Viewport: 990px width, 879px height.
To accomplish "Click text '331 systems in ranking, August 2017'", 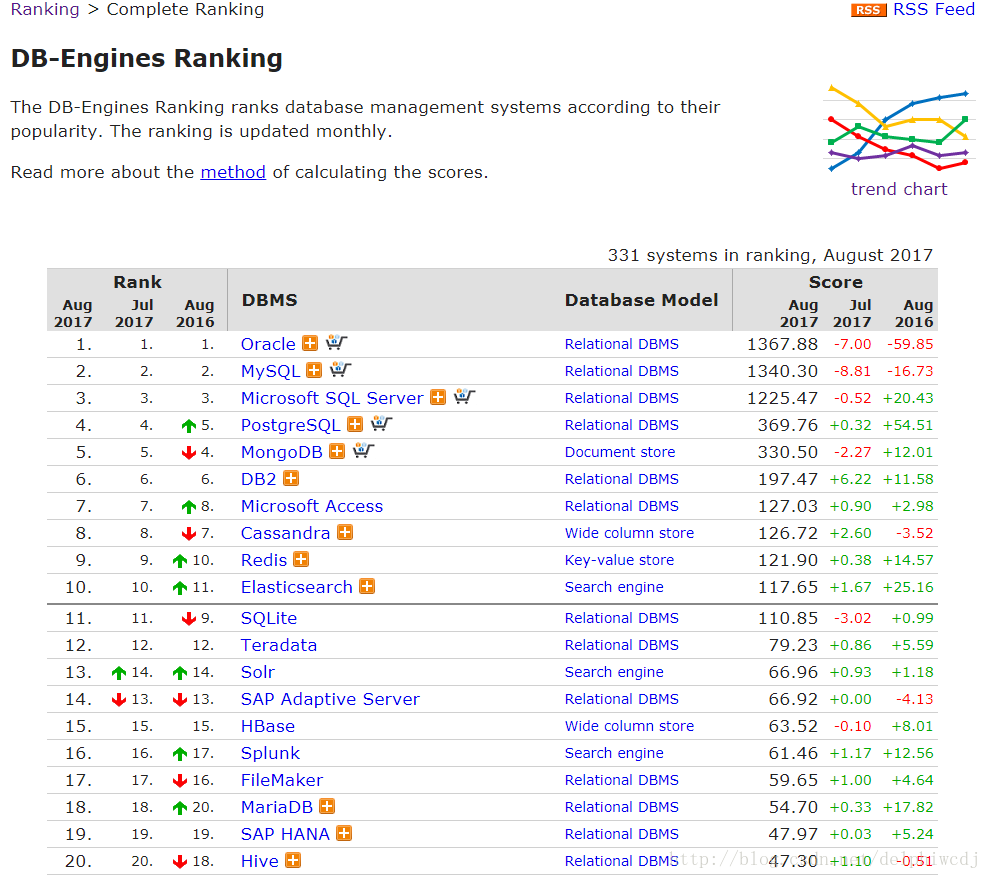I will pyautogui.click(x=770, y=255).
